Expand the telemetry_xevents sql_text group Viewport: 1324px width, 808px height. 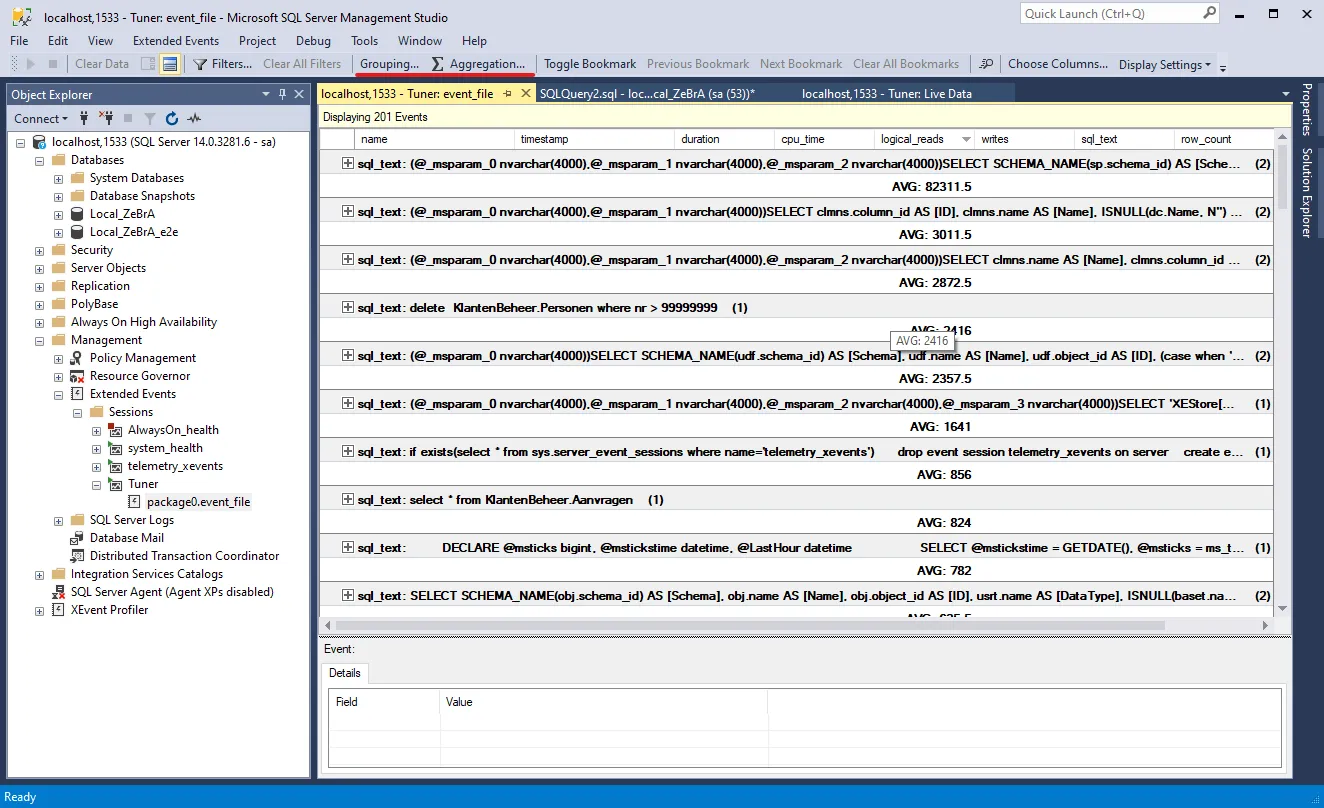pyautogui.click(x=348, y=451)
